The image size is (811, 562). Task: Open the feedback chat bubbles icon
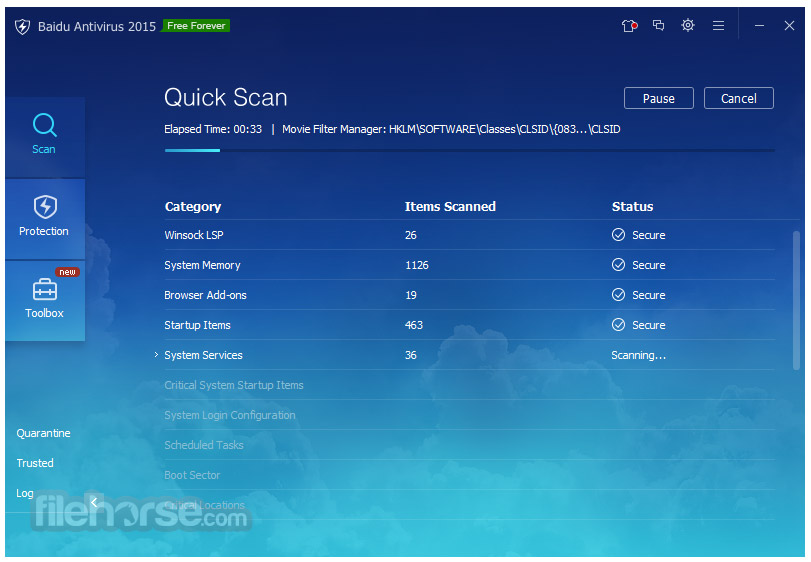[x=658, y=25]
